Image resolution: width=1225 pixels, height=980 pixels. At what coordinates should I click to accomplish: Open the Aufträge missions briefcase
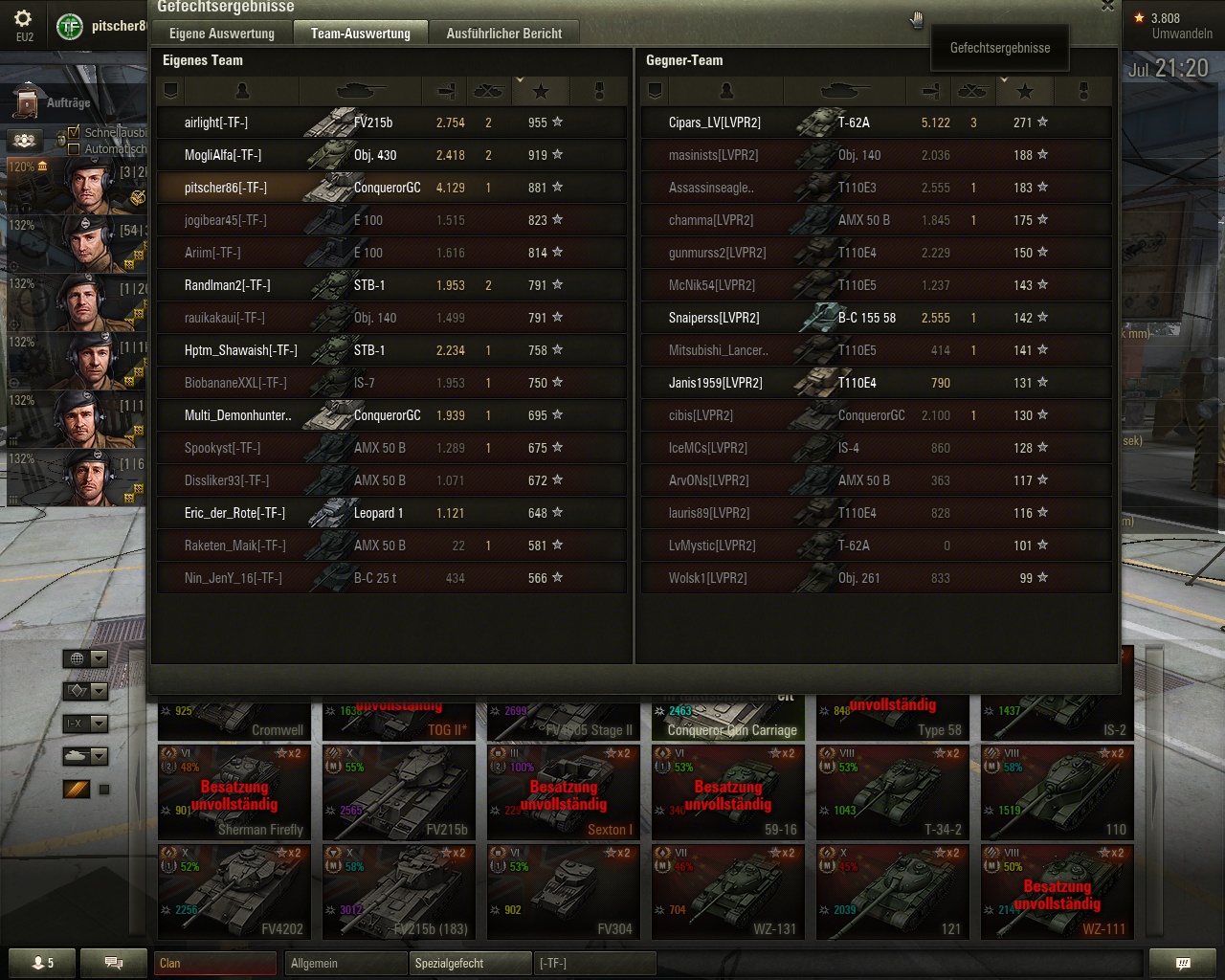pyautogui.click(x=29, y=102)
